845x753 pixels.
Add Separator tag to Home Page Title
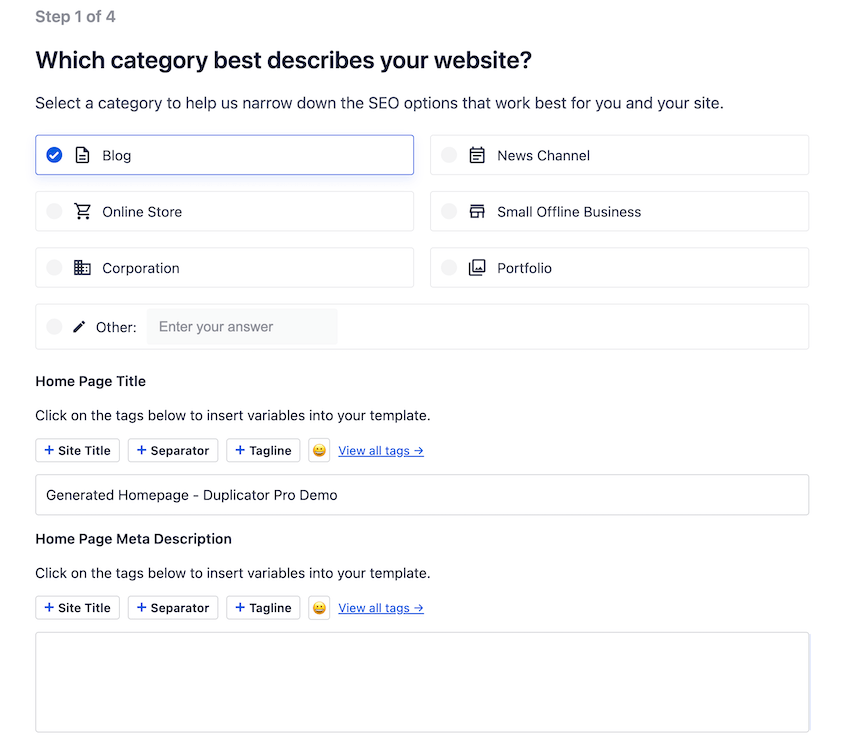pyautogui.click(x=173, y=451)
